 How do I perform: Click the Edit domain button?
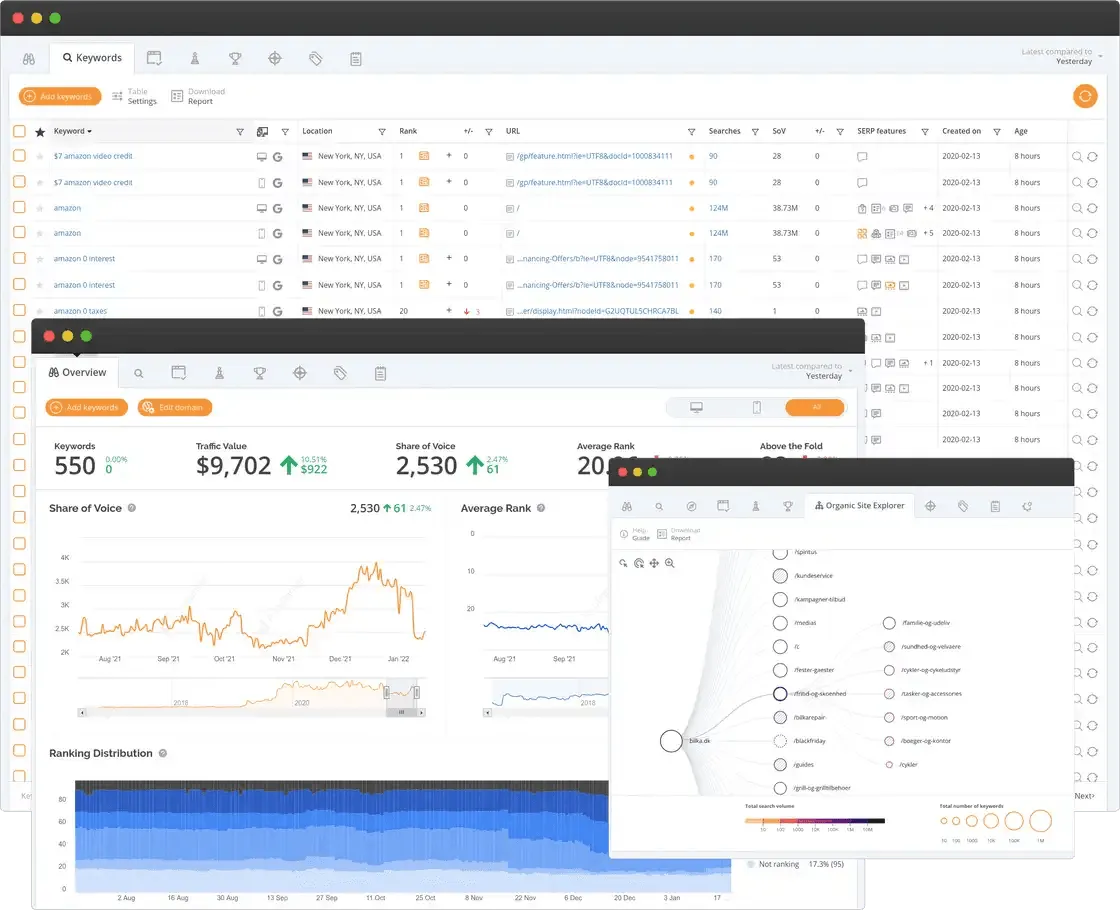coord(174,407)
